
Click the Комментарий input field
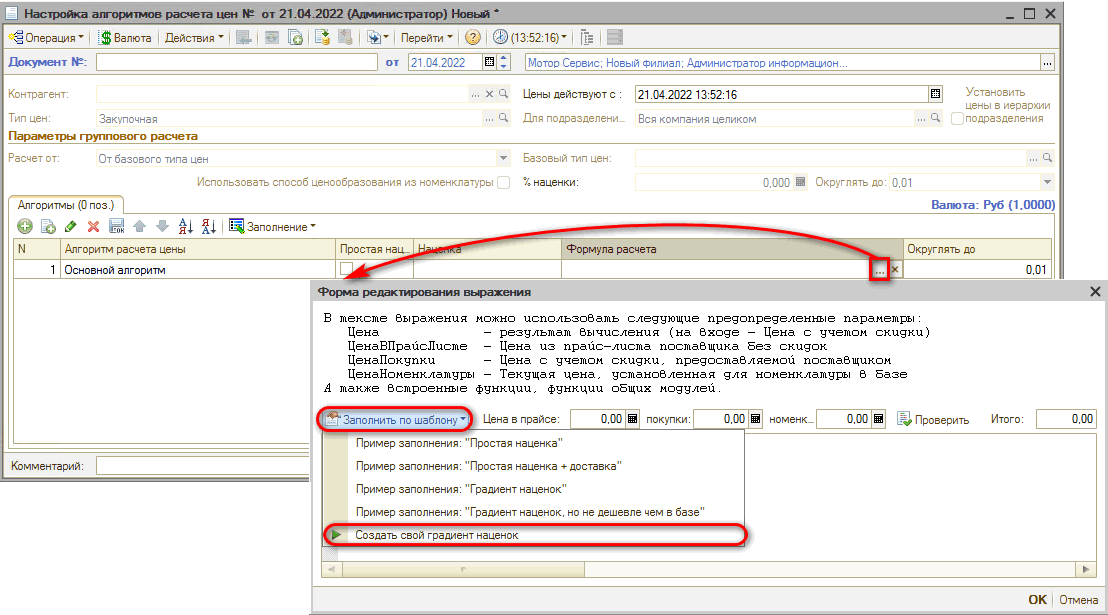pyautogui.click(x=203, y=466)
